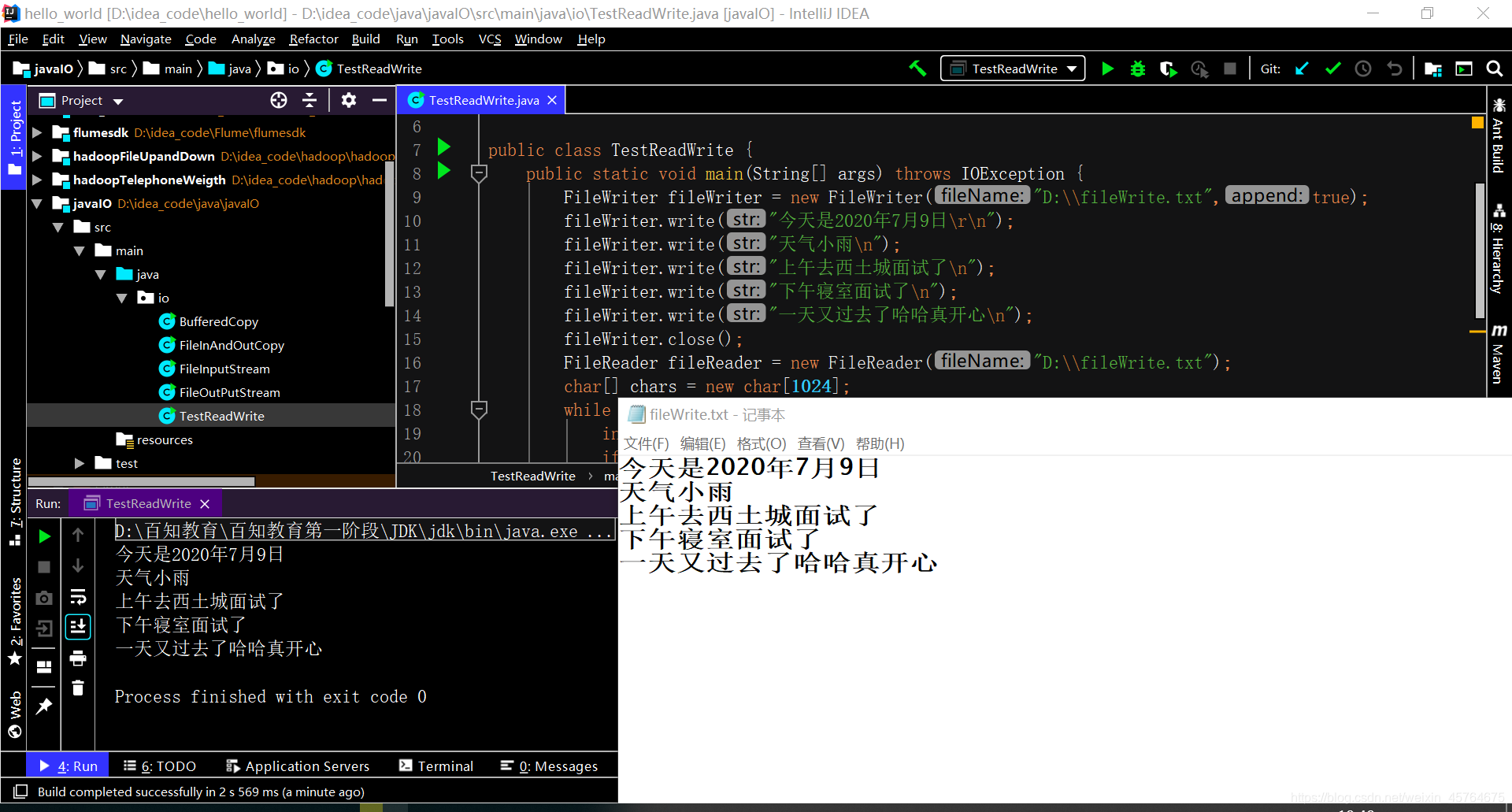This screenshot has height=812, width=1512.
Task: Clear Run console with trash icon
Action: click(x=77, y=688)
